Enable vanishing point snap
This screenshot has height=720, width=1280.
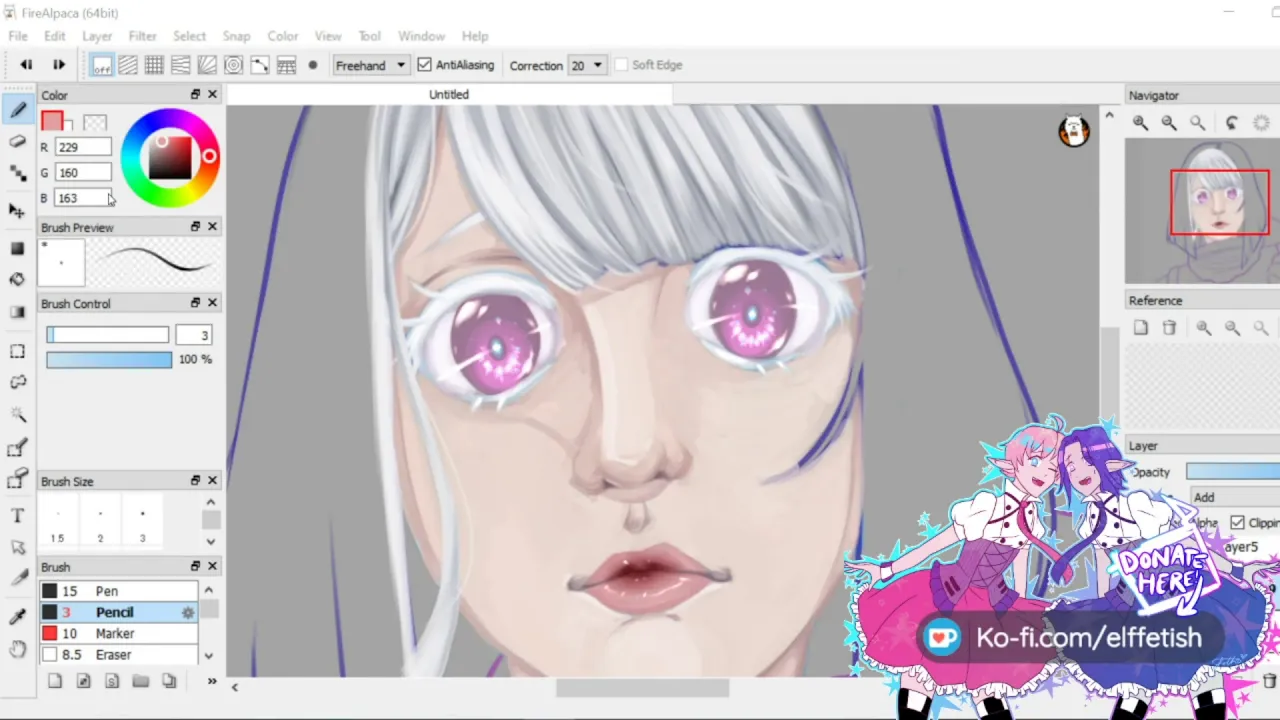pyautogui.click(x=181, y=65)
